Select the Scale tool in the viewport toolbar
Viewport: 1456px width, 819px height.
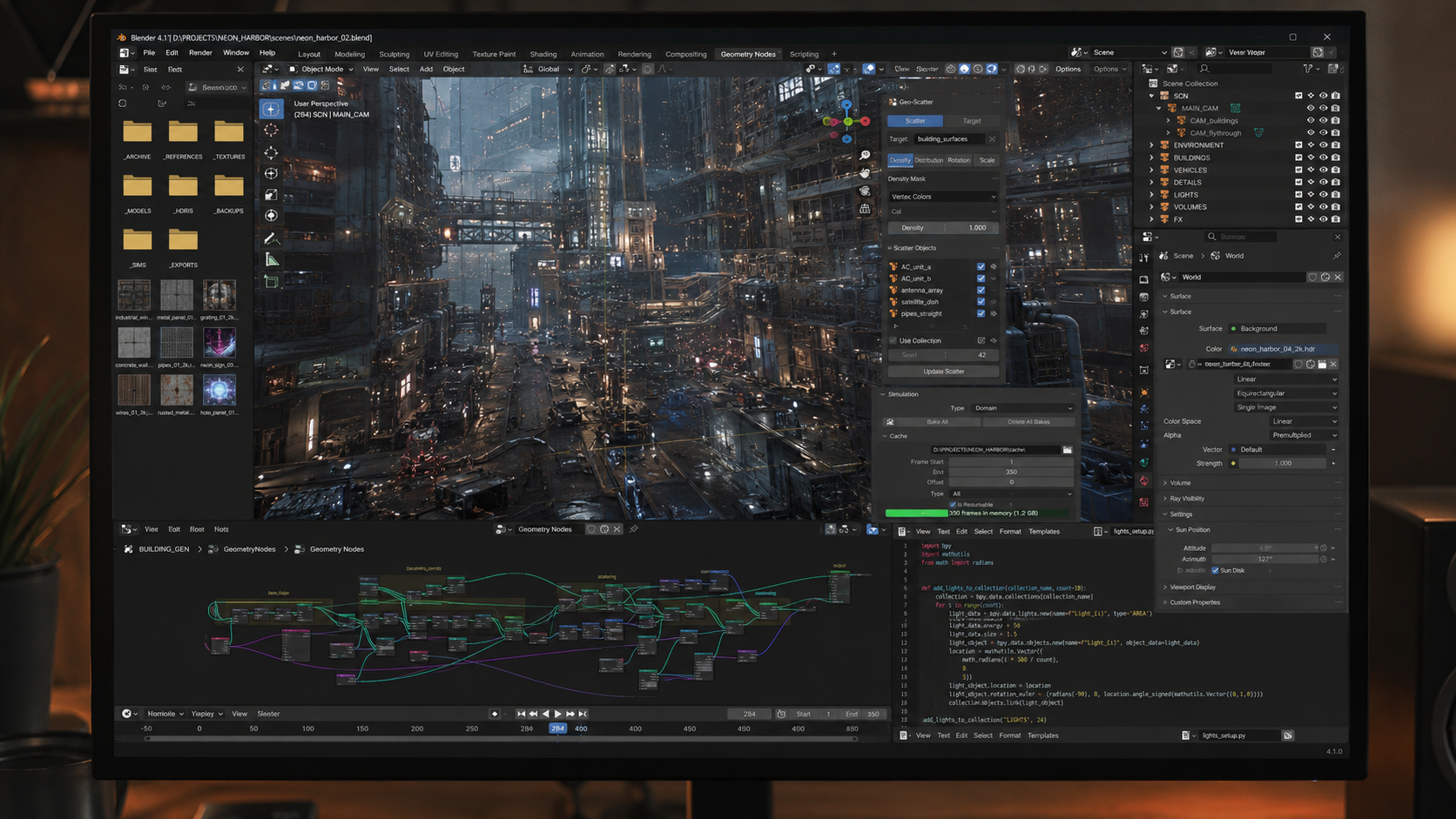pyautogui.click(x=271, y=195)
